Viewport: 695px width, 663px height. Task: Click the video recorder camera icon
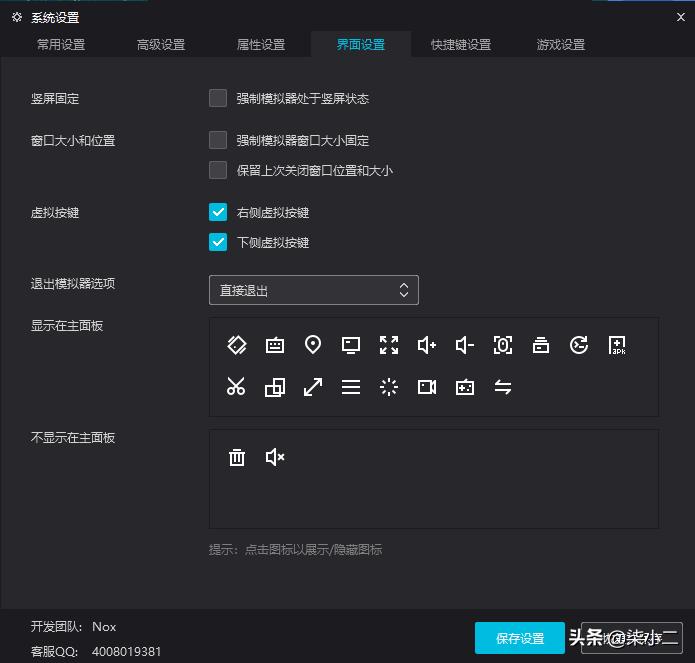point(427,387)
